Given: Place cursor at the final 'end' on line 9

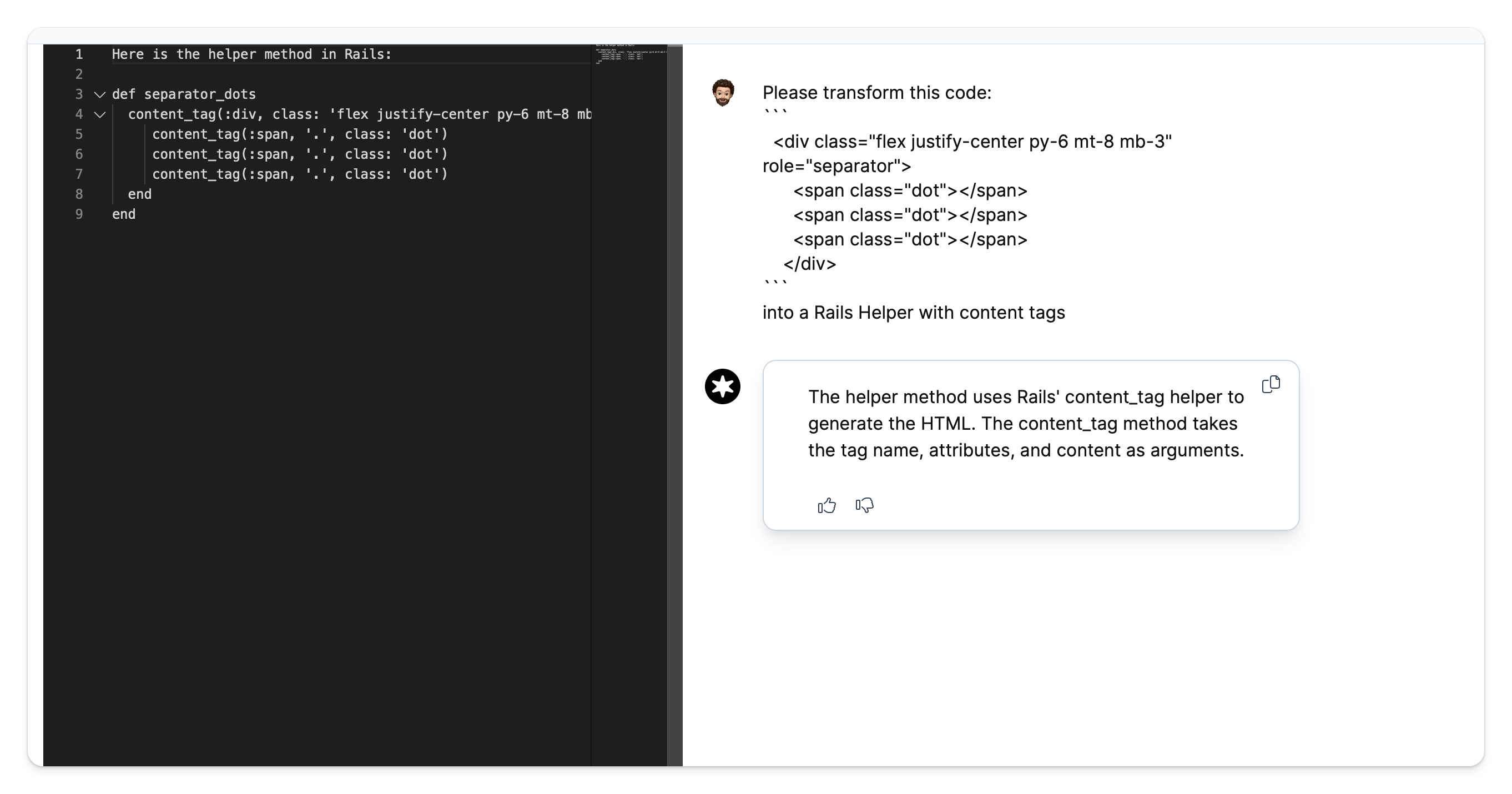Looking at the screenshot, I should 124,214.
